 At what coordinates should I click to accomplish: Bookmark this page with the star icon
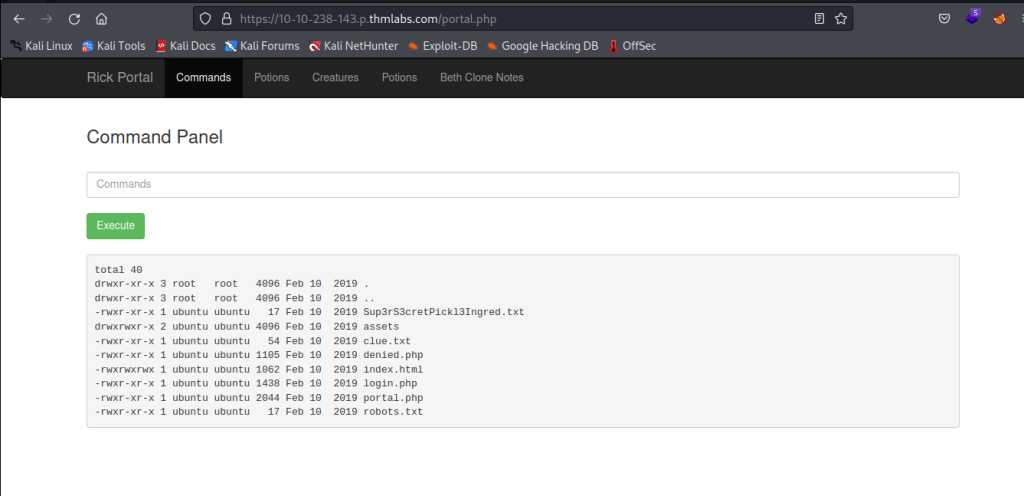[x=841, y=18]
